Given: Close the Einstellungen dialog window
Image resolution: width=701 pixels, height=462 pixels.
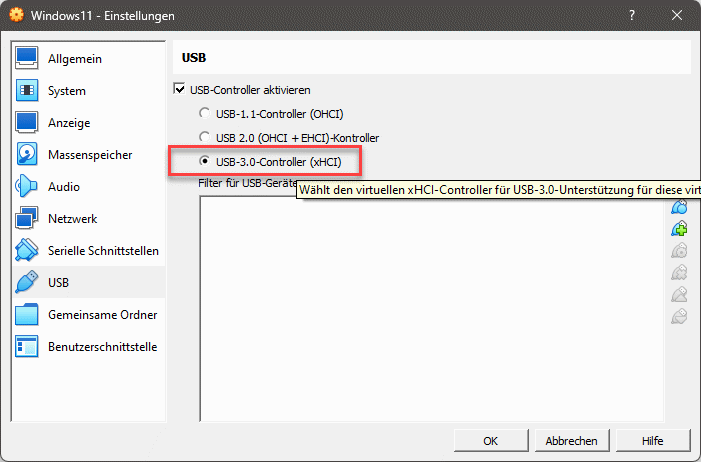Looking at the screenshot, I should coord(677,15).
